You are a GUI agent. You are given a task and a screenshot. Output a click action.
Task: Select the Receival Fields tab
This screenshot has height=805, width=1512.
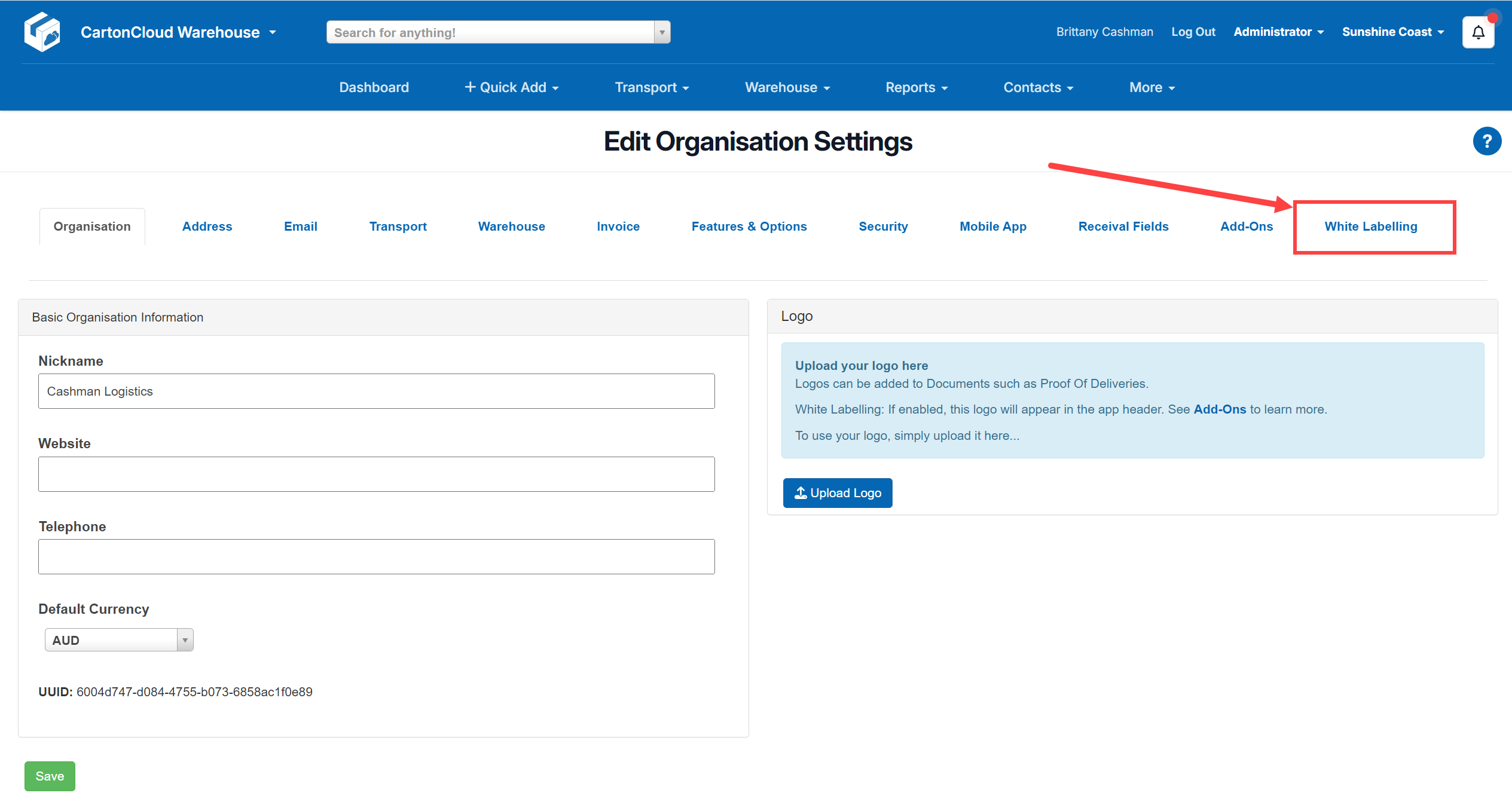1123,226
